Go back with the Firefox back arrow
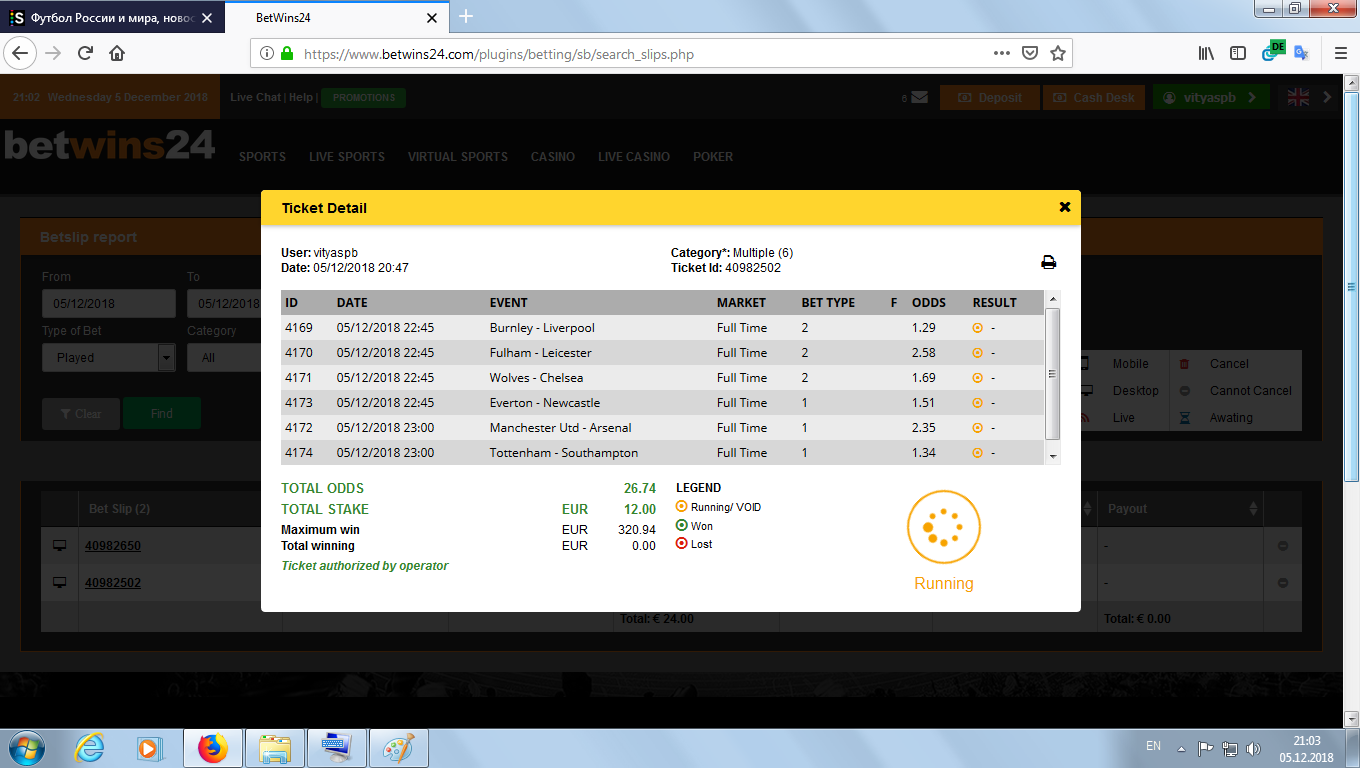1360x768 pixels. [22, 53]
